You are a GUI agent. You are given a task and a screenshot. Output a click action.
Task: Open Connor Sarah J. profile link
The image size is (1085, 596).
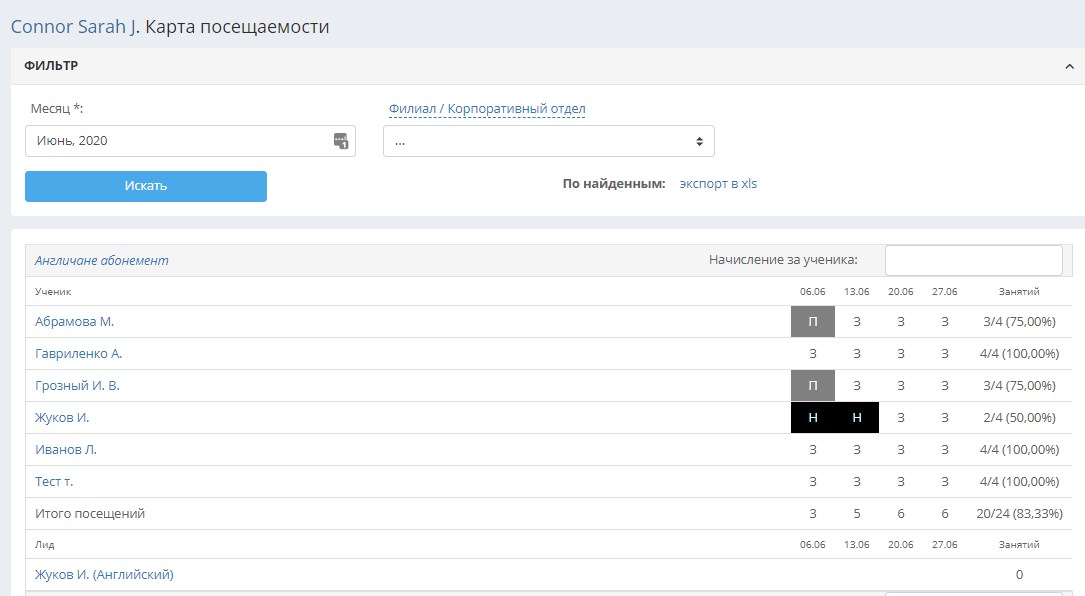pos(73,27)
